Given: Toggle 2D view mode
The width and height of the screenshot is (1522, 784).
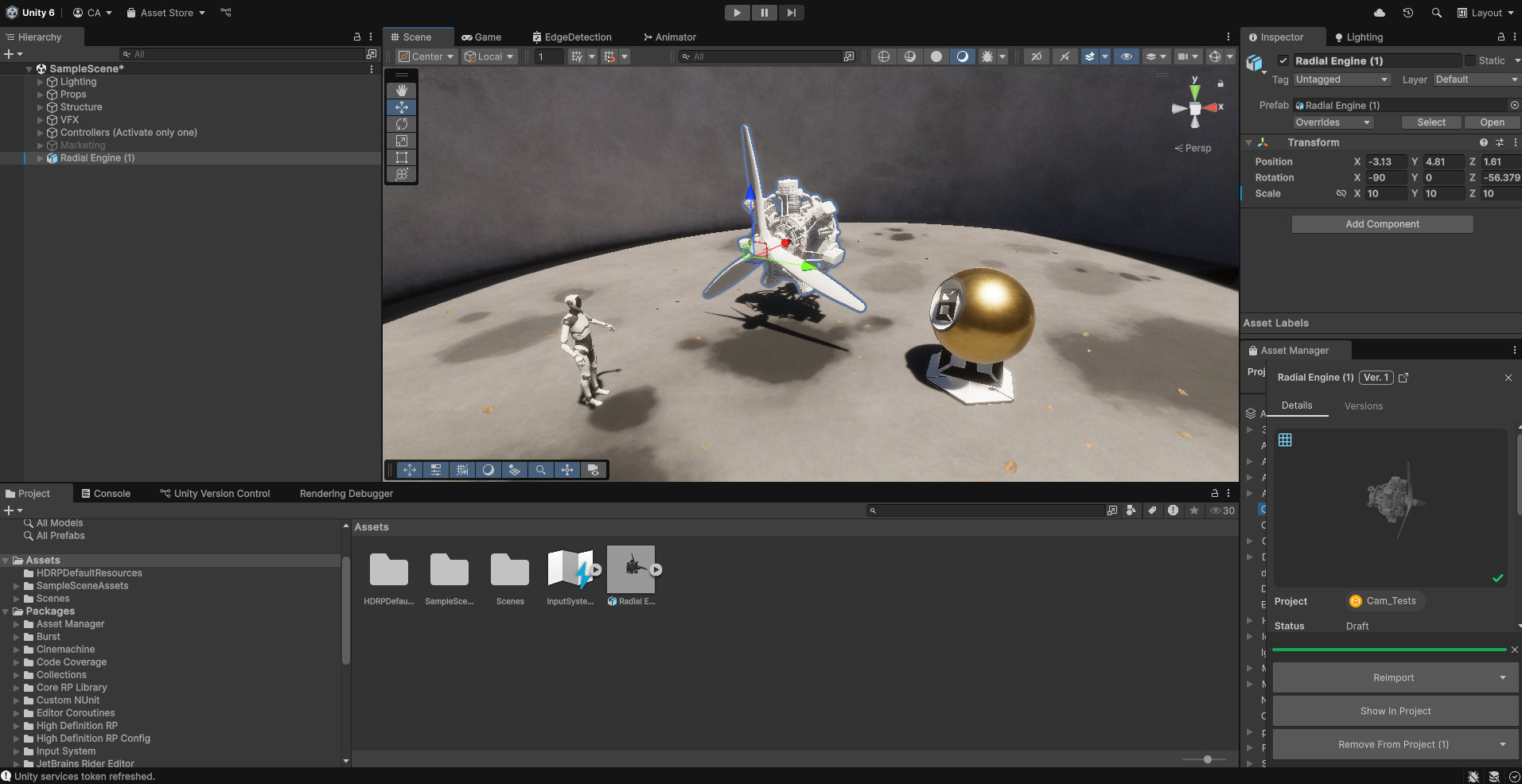Looking at the screenshot, I should [x=1036, y=56].
